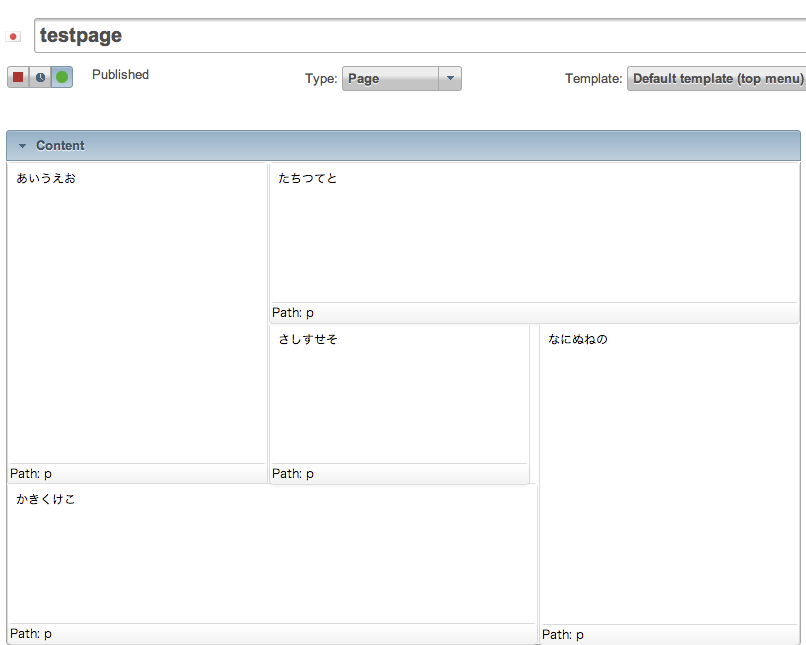Open the Type dropdown showing Page
806x645 pixels.
pos(401,79)
